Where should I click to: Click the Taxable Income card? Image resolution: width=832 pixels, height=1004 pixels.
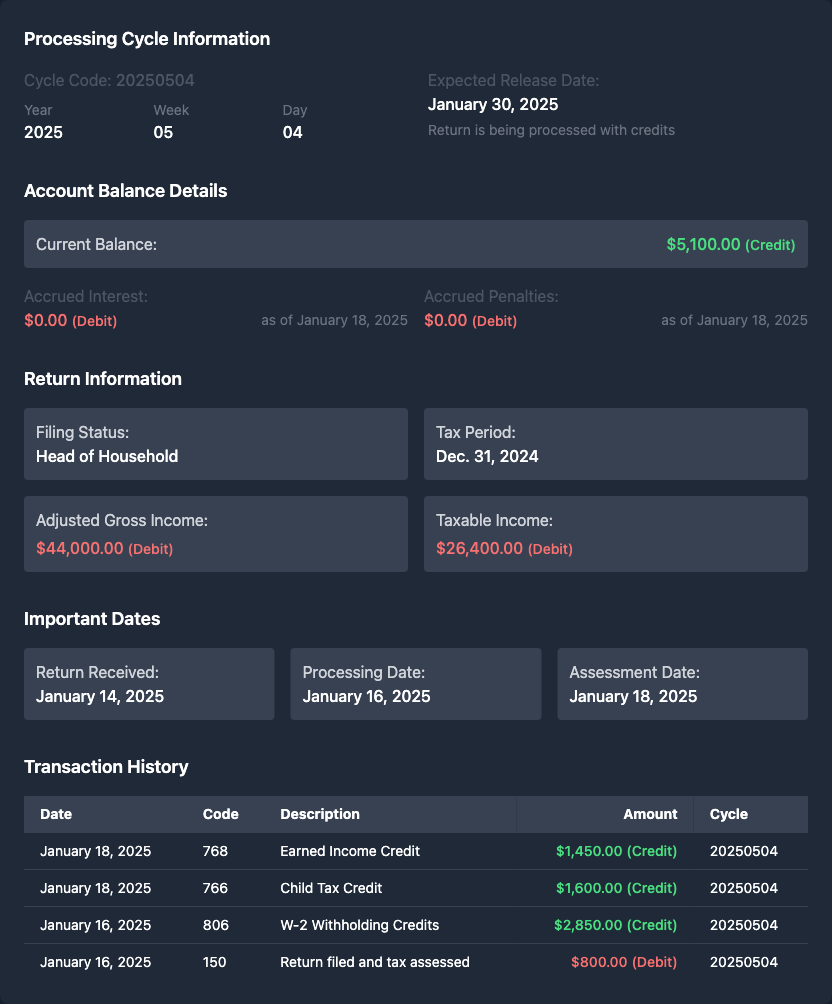coord(616,534)
